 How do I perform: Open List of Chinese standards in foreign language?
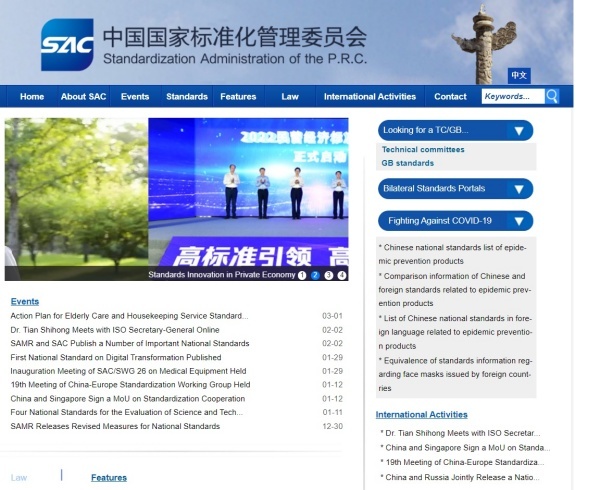pos(455,332)
